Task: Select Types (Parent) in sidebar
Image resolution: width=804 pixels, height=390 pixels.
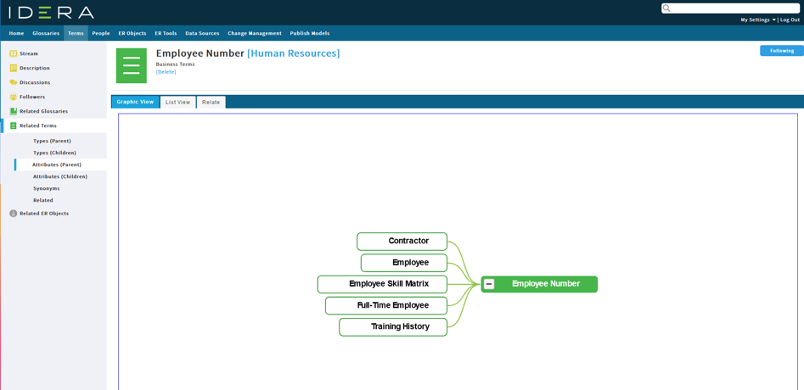Action: 52,141
